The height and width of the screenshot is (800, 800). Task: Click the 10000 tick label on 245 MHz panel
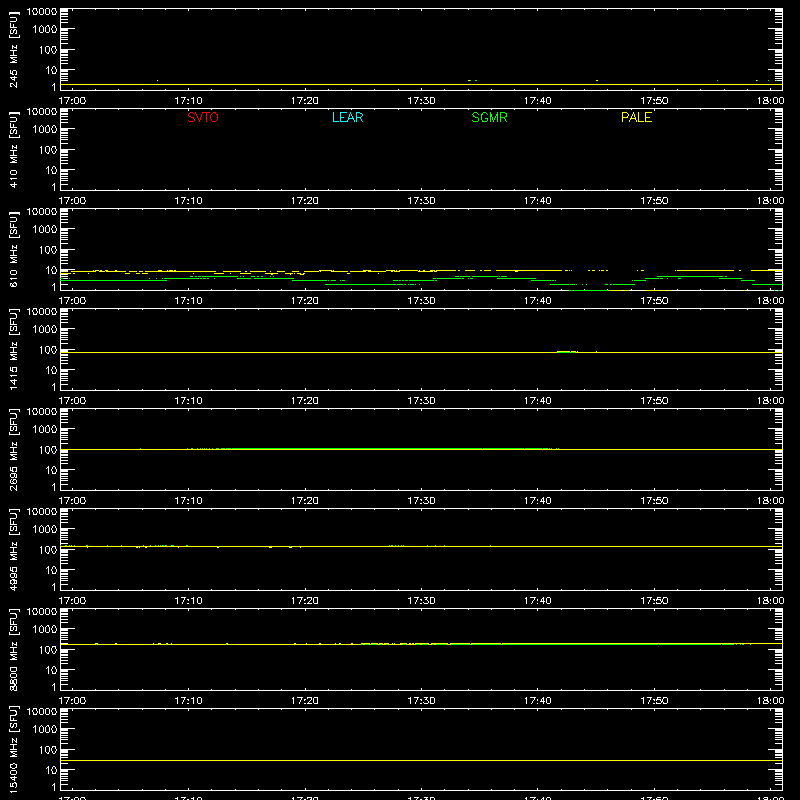click(42, 12)
